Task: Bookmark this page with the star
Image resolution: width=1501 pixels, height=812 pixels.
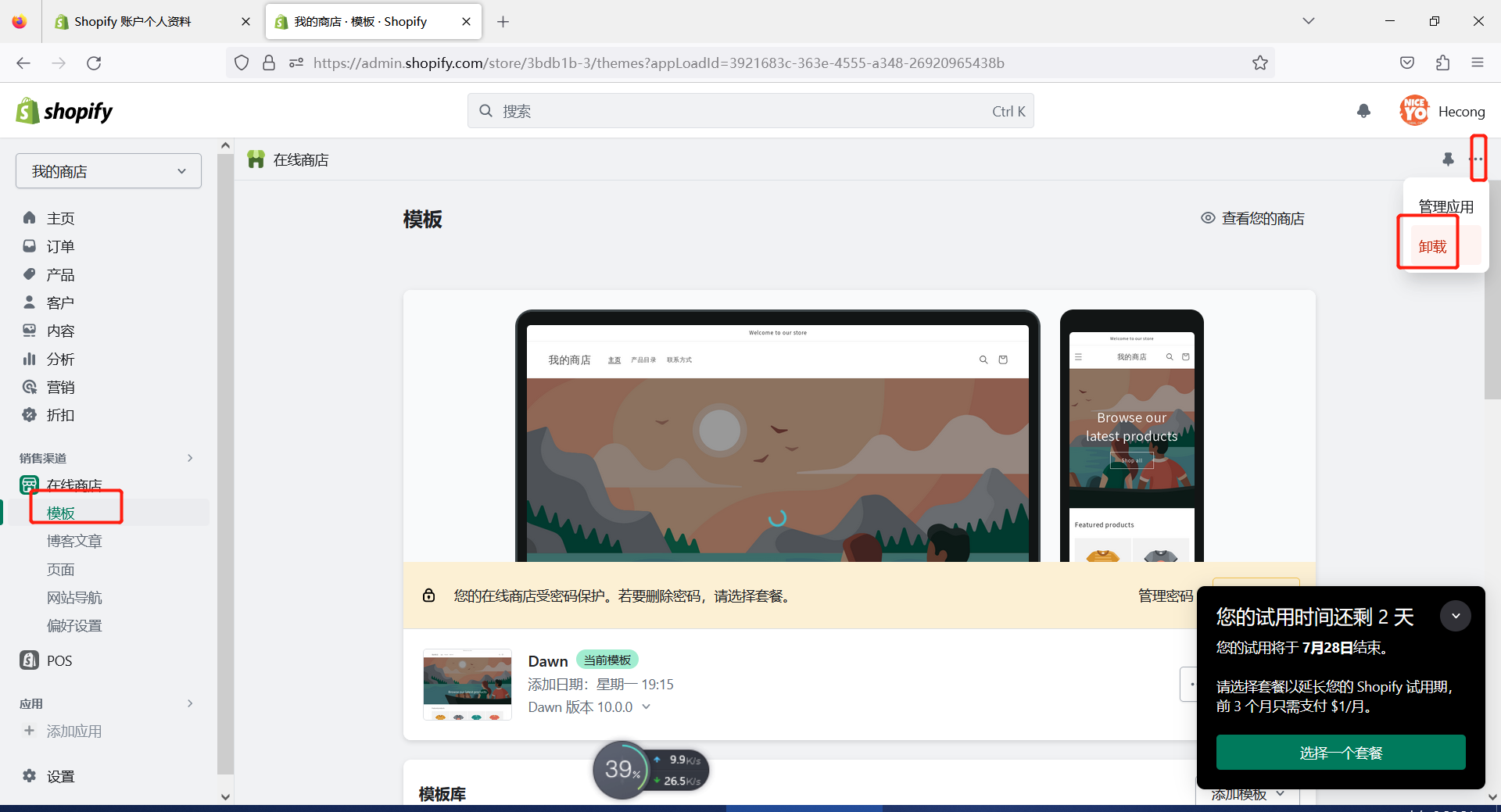Action: tap(1259, 63)
